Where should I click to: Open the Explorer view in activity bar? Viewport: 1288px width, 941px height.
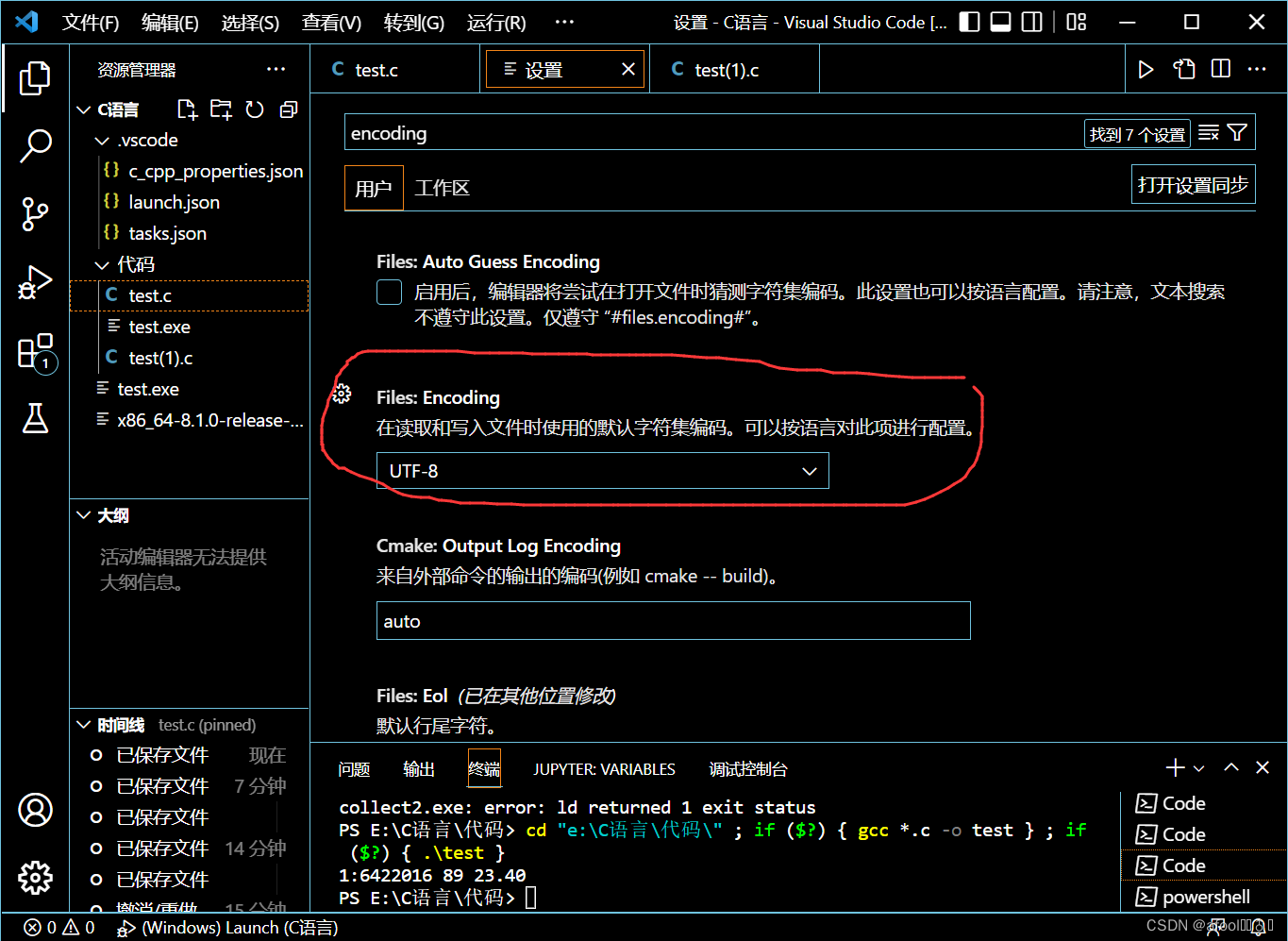[35, 78]
